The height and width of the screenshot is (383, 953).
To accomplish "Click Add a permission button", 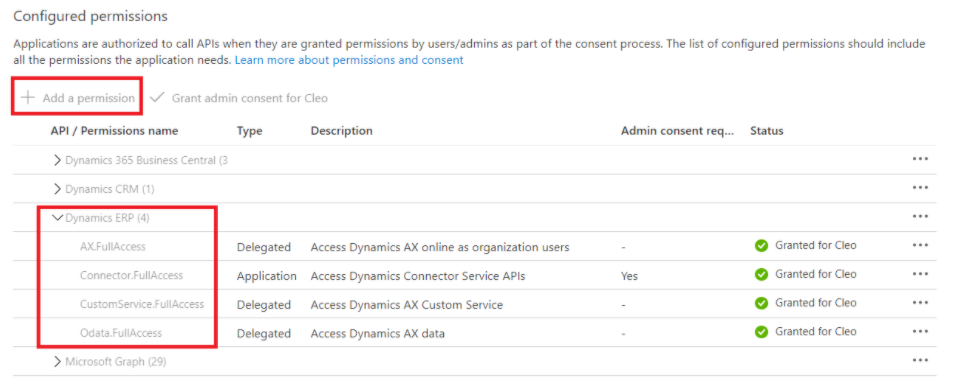I will click(x=78, y=98).
